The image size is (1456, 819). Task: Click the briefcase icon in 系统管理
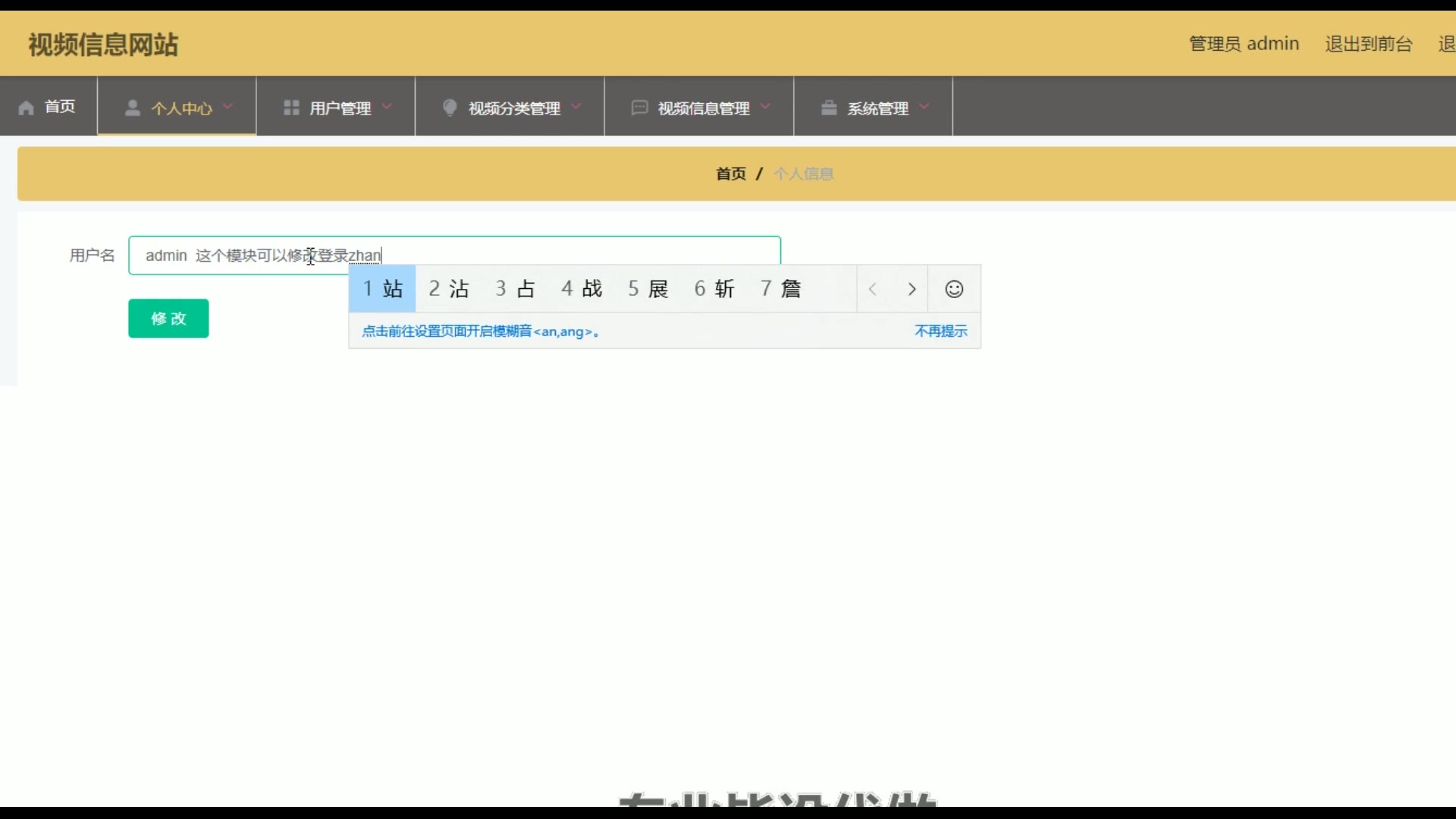click(829, 108)
